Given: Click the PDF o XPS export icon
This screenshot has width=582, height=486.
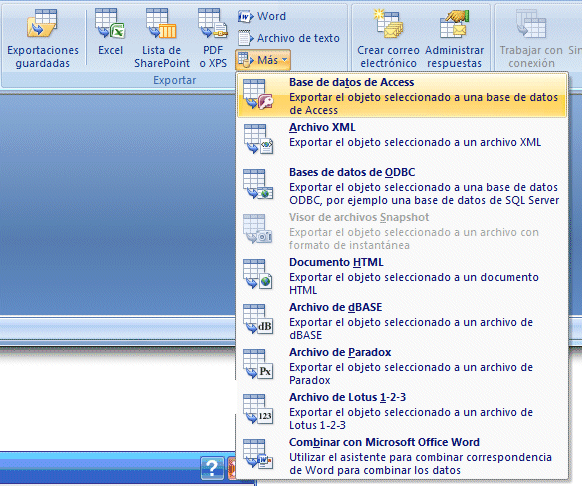Looking at the screenshot, I should 213,23.
